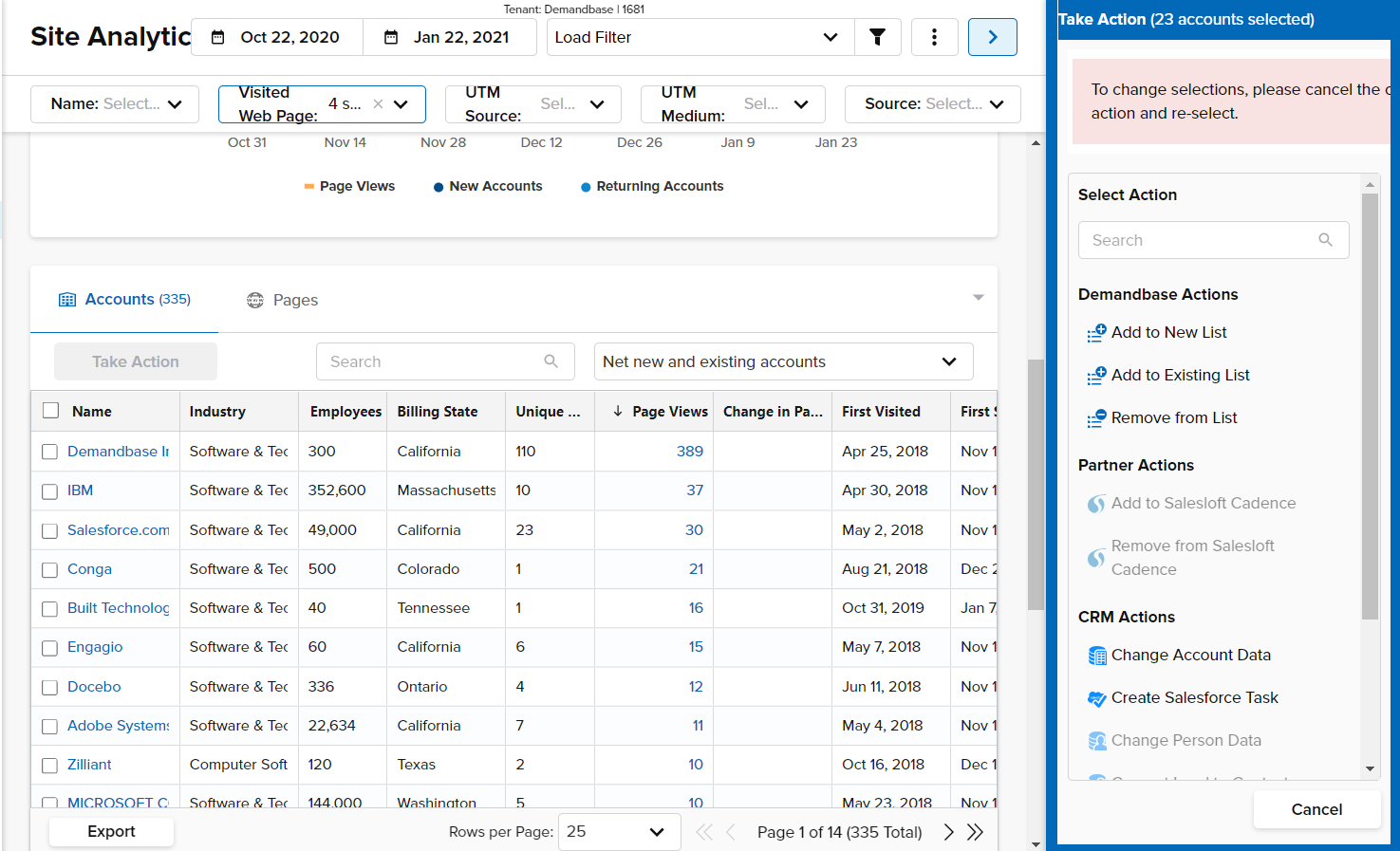Collapse the accounts panel caret
The image size is (1400, 851).
tap(979, 298)
